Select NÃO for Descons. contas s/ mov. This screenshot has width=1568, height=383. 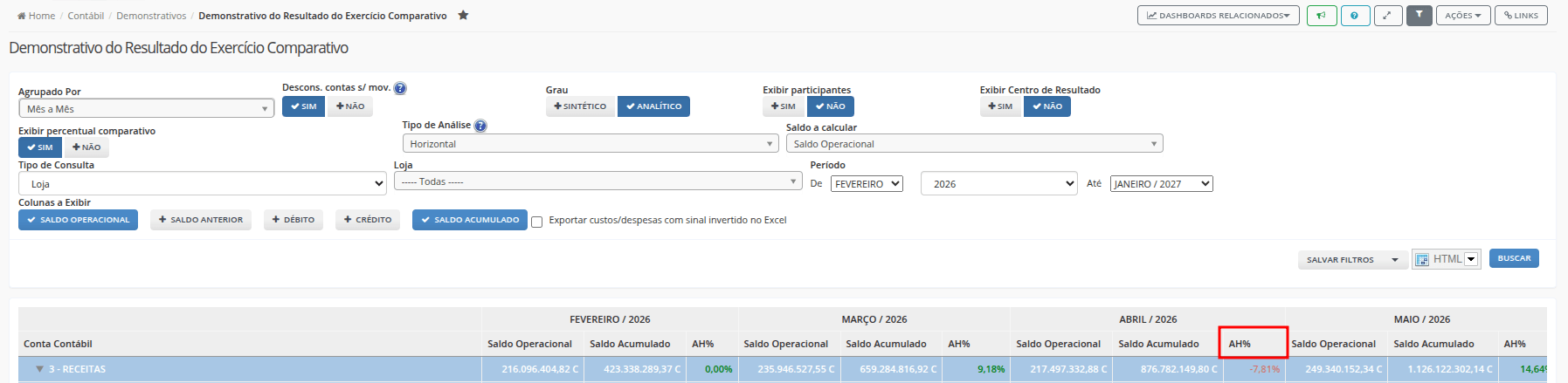tap(350, 106)
